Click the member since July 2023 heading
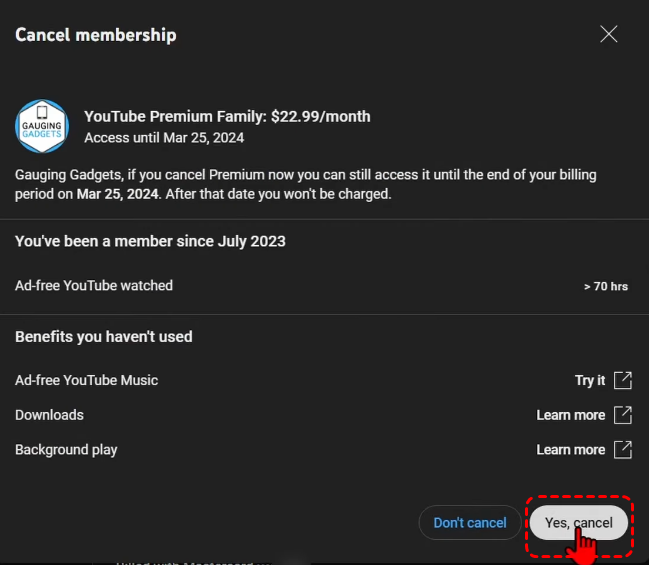Viewport: 649px width, 565px height. [x=150, y=241]
